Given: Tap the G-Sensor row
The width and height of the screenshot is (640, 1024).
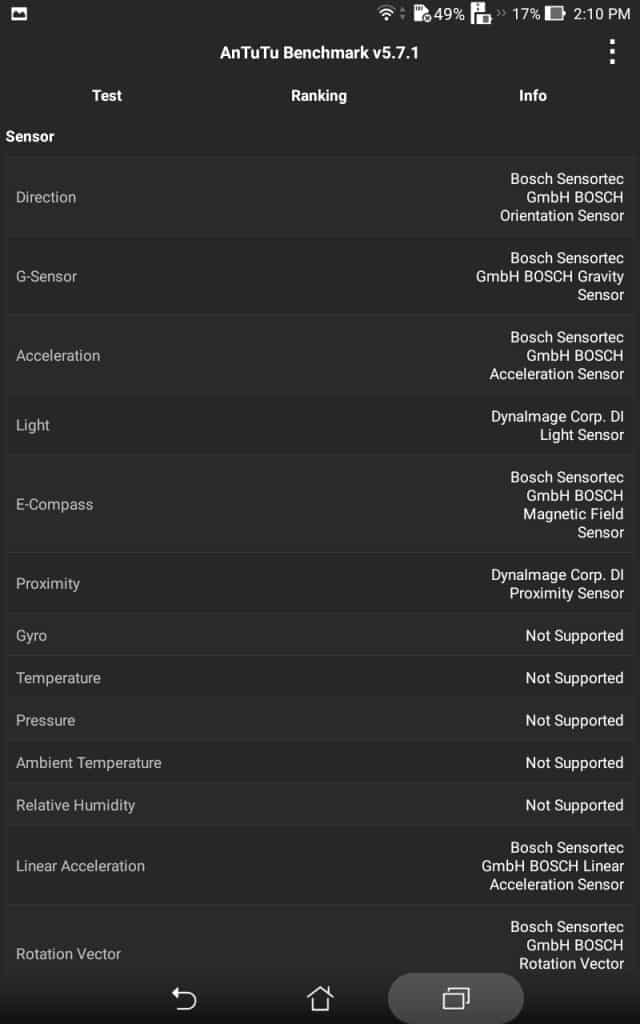Looking at the screenshot, I should [x=320, y=276].
